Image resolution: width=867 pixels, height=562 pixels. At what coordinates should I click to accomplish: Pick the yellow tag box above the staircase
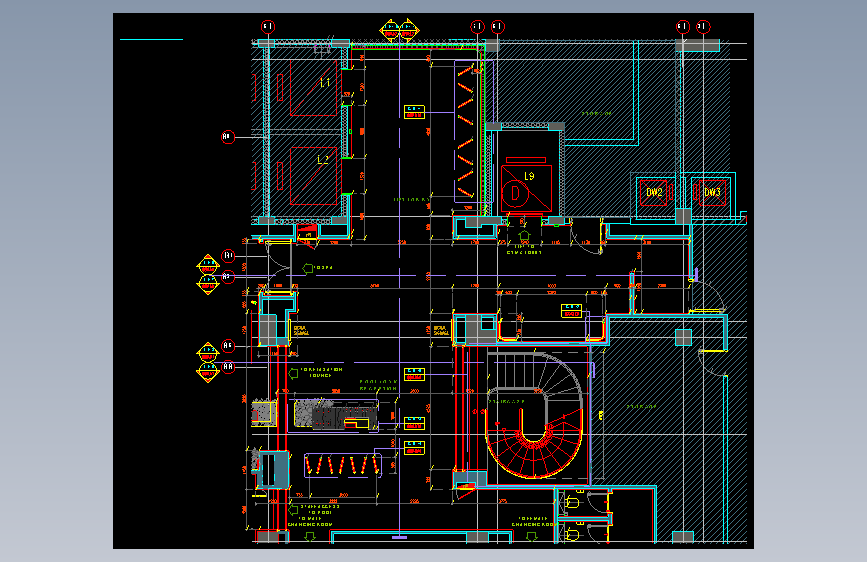coord(571,310)
